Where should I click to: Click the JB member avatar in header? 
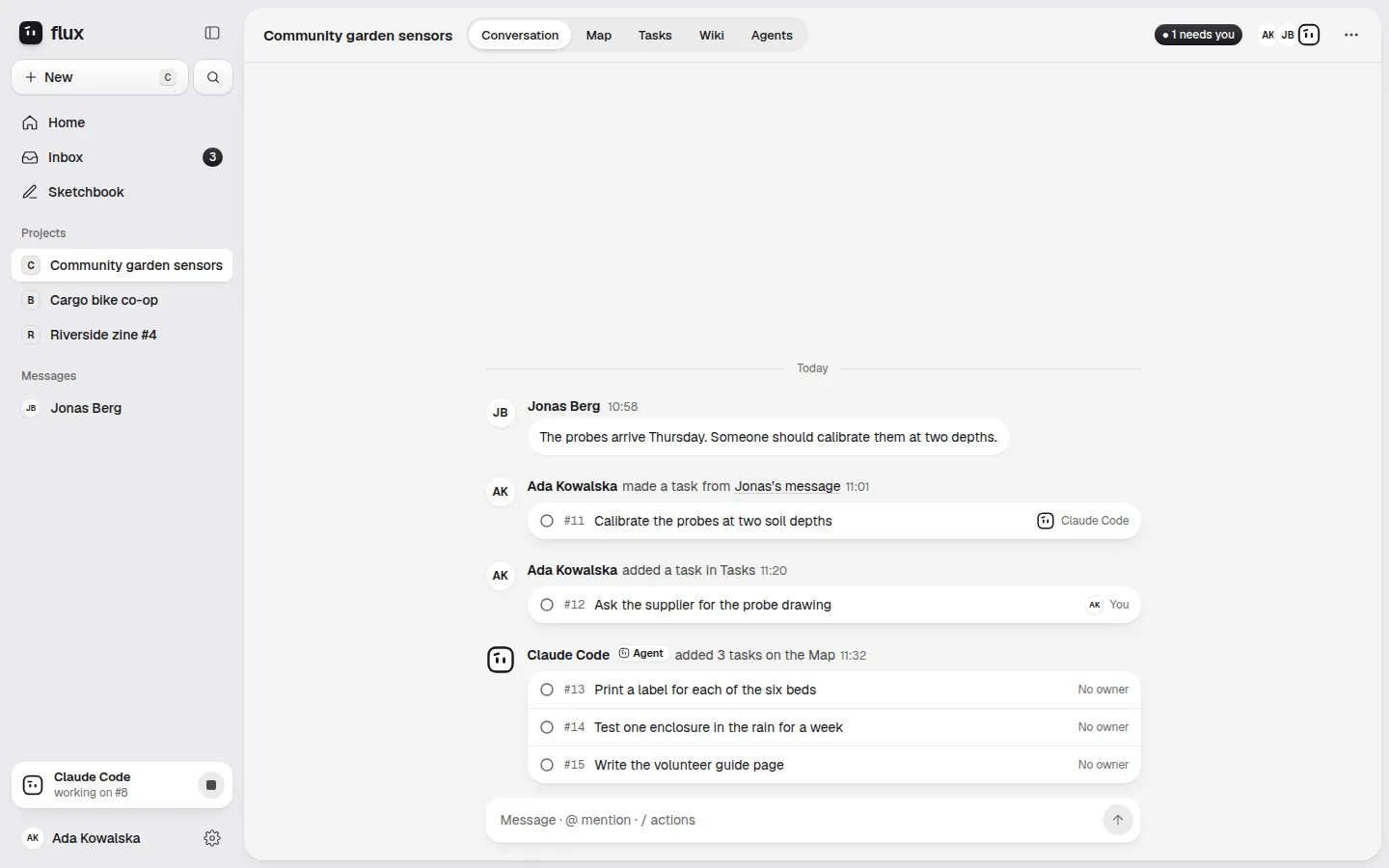pyautogui.click(x=1288, y=35)
